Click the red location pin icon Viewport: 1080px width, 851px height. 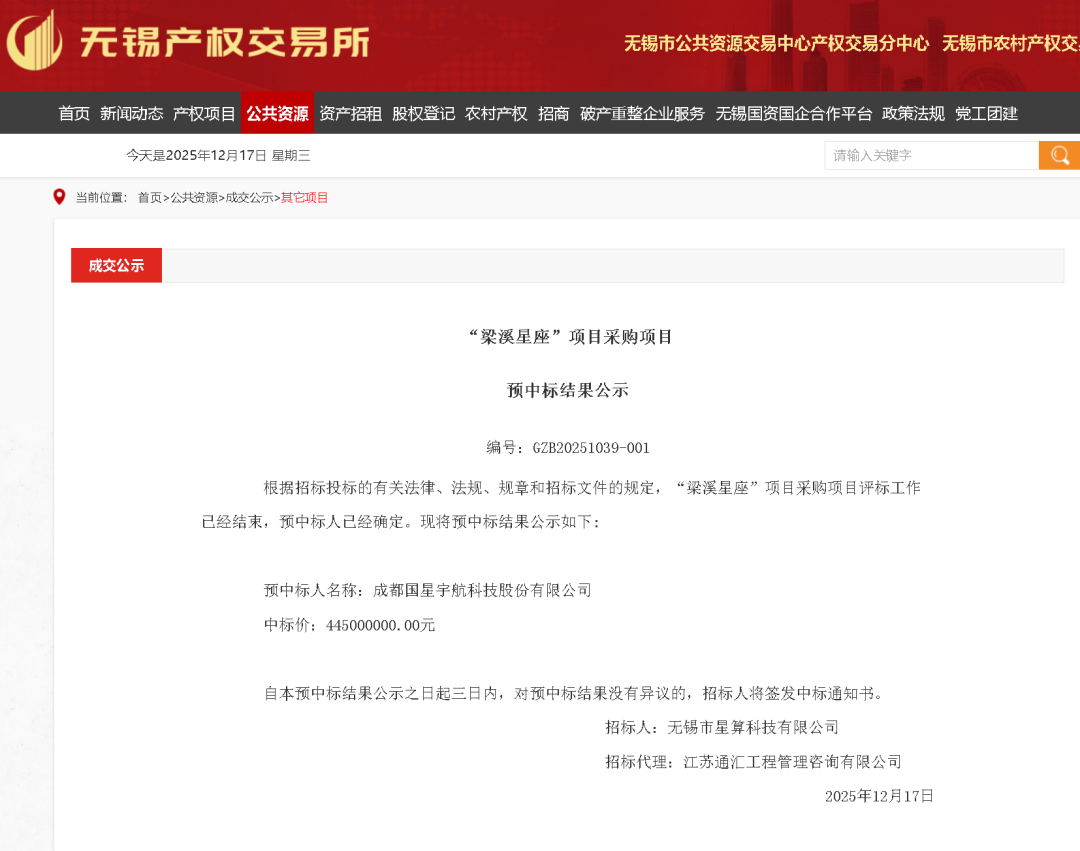click(59, 197)
